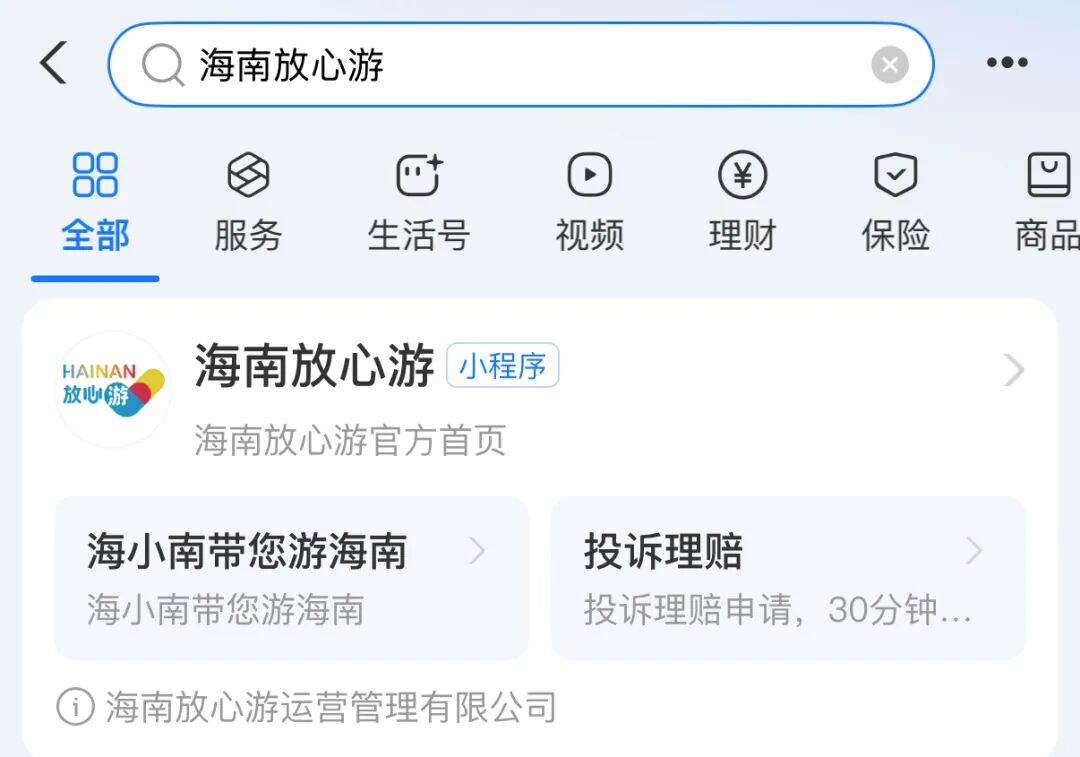This screenshot has width=1080, height=757.
Task: Select the 视频 play icon
Action: tap(590, 175)
